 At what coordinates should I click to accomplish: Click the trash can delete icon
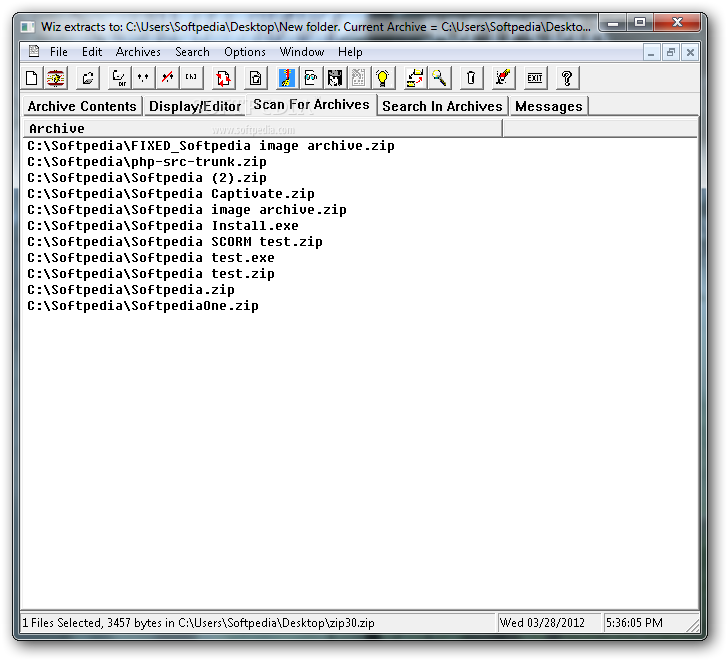tap(471, 78)
